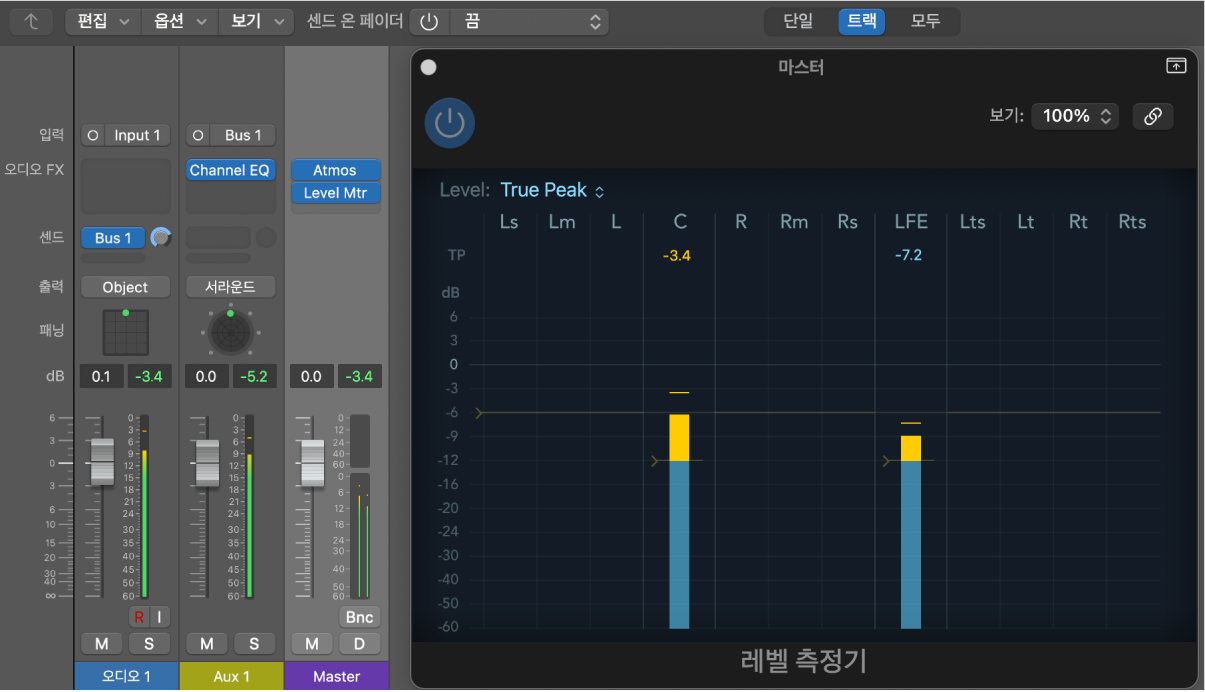1205x692 pixels.
Task: Click the empty send slot on Aux 1
Action: [218, 238]
